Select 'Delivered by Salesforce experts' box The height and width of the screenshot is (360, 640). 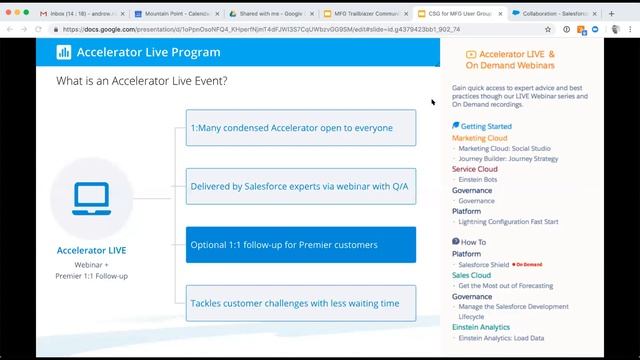click(x=301, y=186)
